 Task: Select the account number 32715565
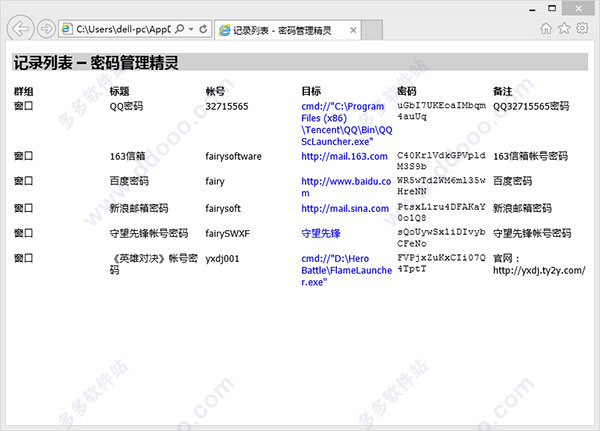(x=227, y=106)
